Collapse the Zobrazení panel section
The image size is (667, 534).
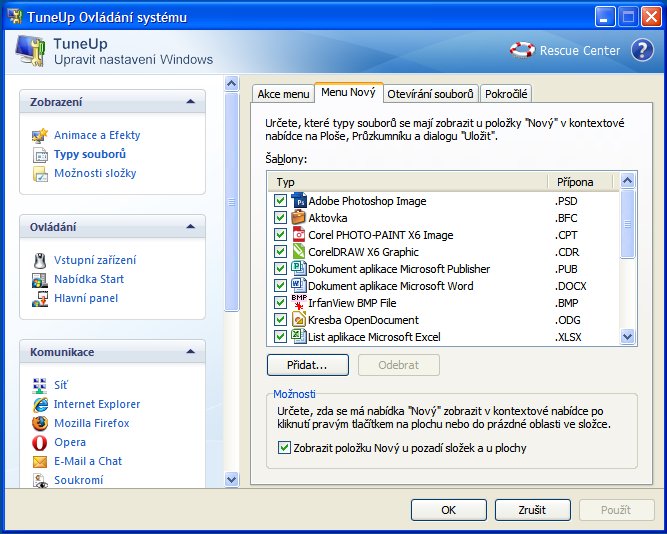pos(191,102)
